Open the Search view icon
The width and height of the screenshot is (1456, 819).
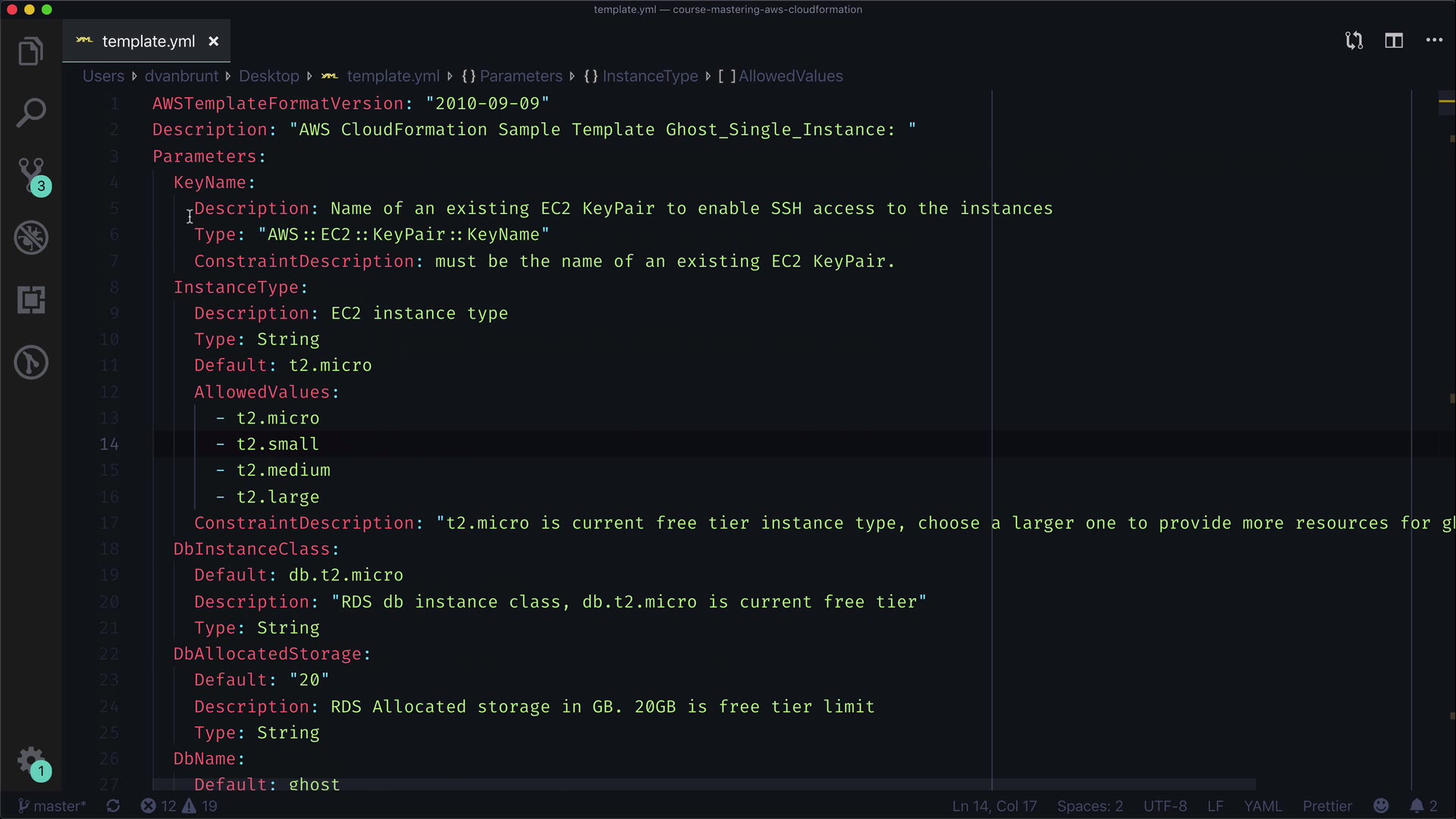(31, 112)
